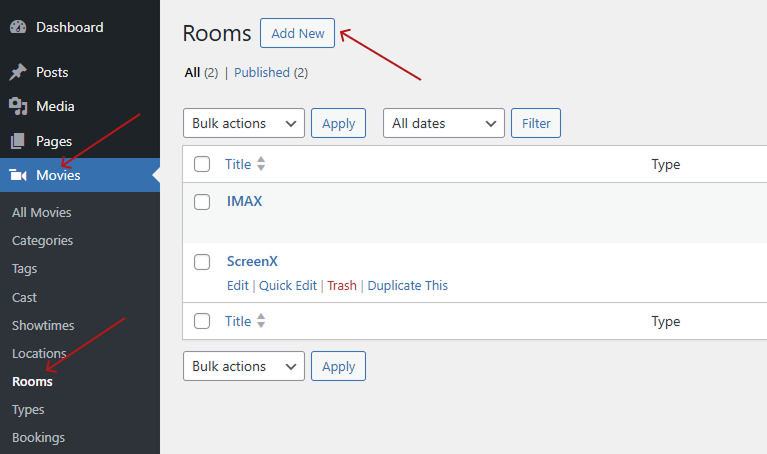Go to Bookings in the sidebar

pyautogui.click(x=38, y=438)
